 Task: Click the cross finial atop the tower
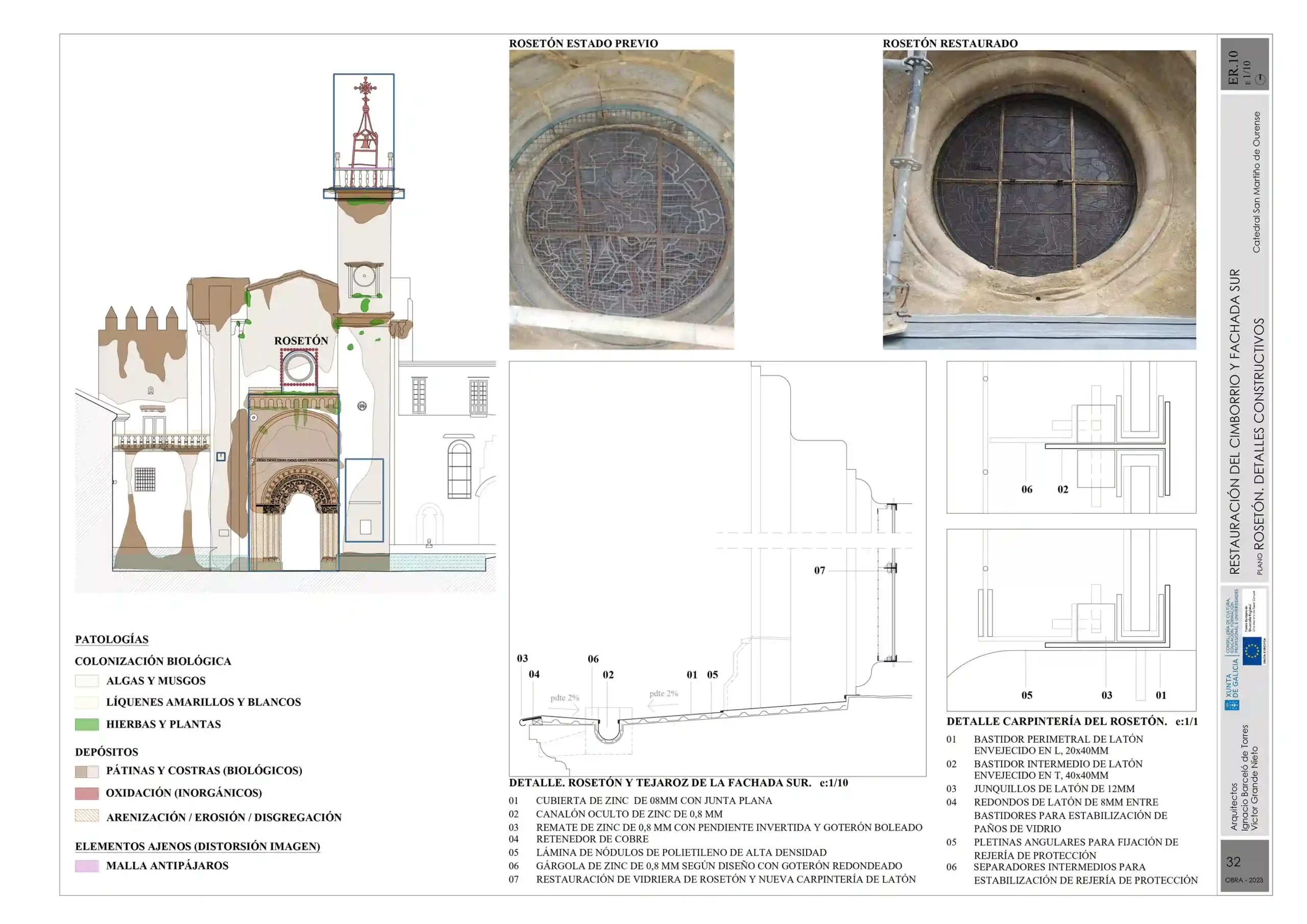pos(365,88)
